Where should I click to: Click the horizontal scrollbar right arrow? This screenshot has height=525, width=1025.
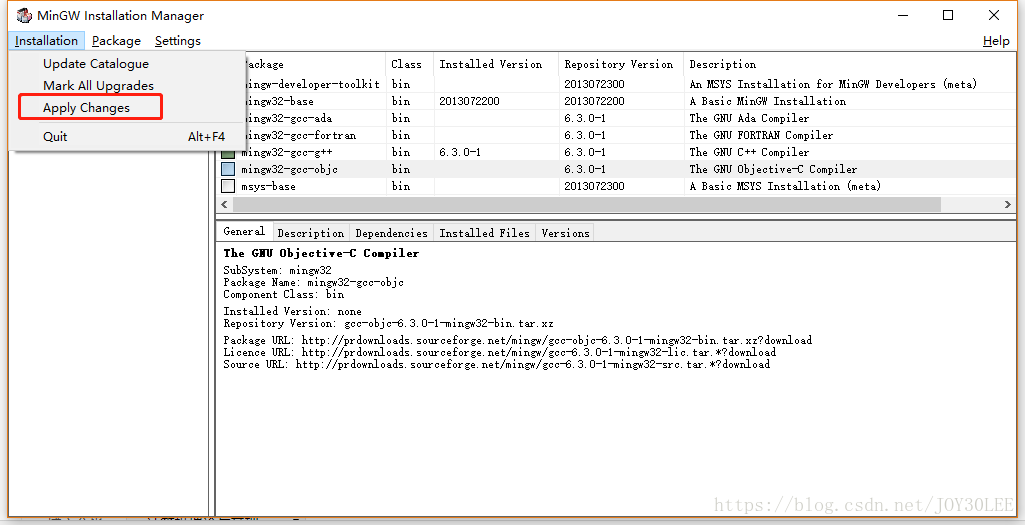[x=1007, y=205]
